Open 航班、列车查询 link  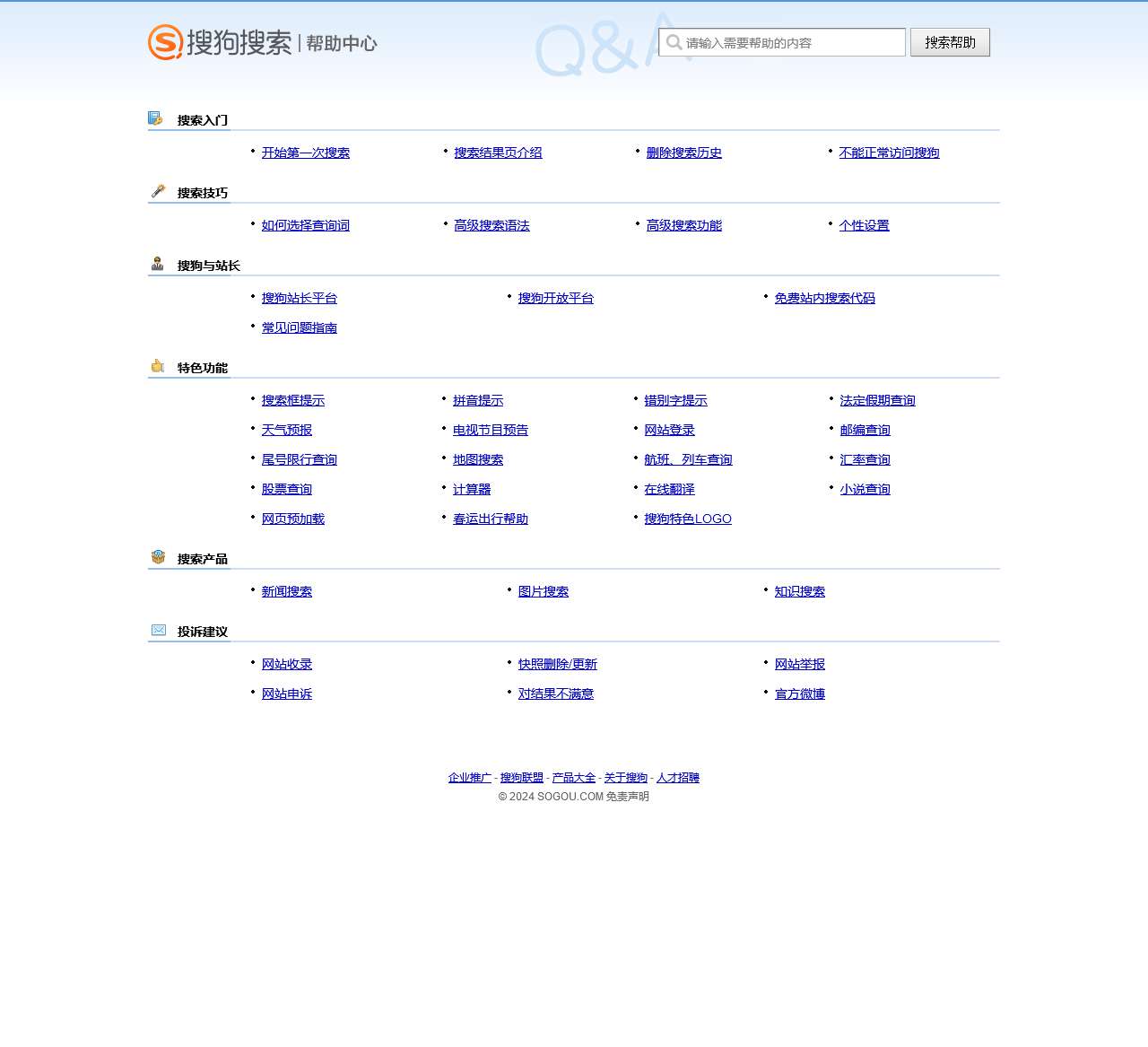point(689,459)
